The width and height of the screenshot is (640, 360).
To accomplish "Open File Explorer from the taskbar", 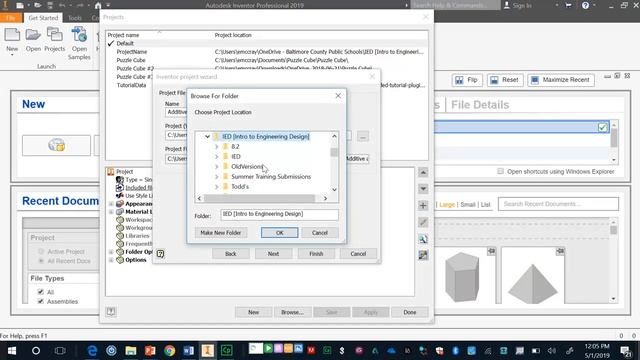I will (131, 350).
